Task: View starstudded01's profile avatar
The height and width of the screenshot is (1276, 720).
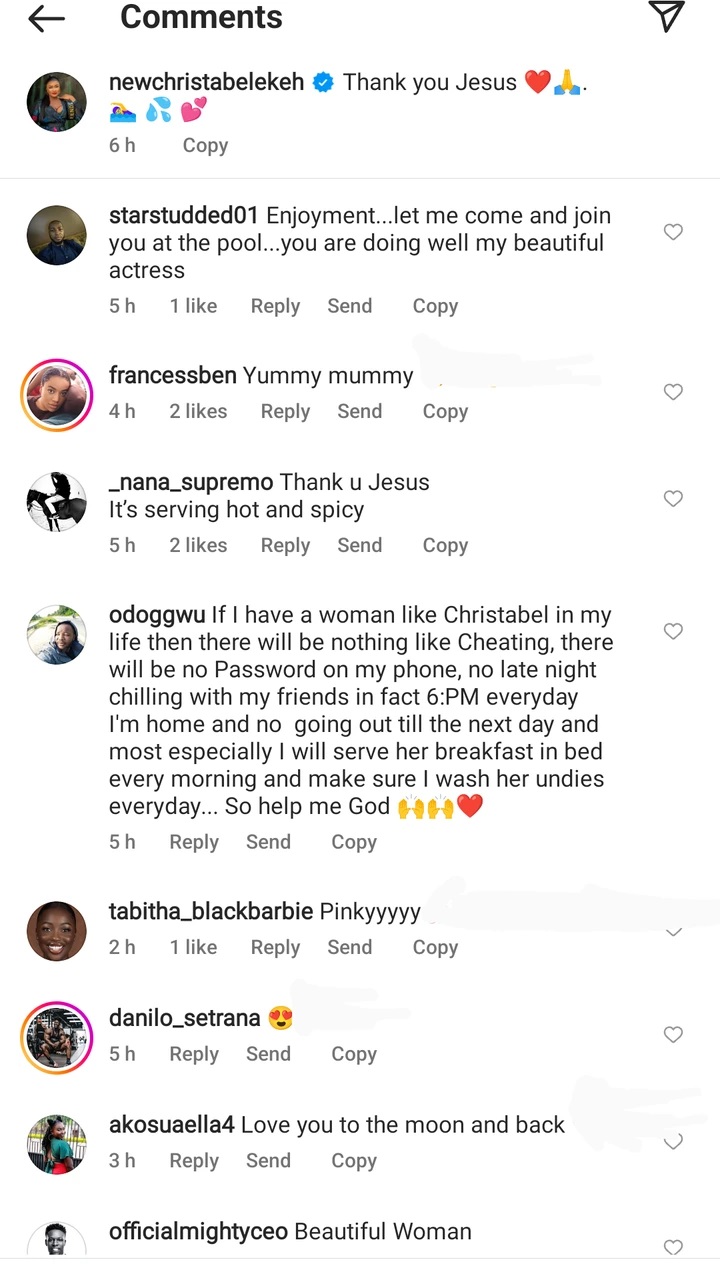Action: pyautogui.click(x=56, y=236)
